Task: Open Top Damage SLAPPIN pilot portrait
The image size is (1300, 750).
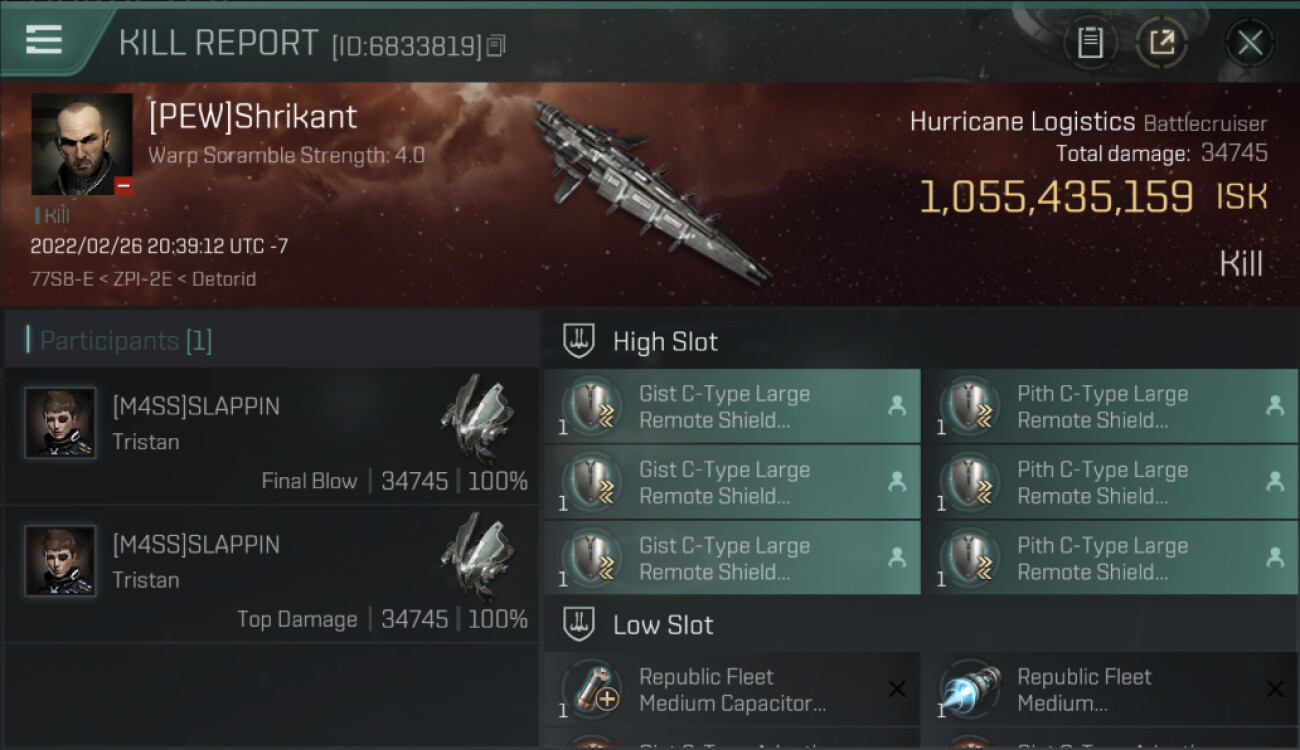Action: pyautogui.click(x=60, y=561)
